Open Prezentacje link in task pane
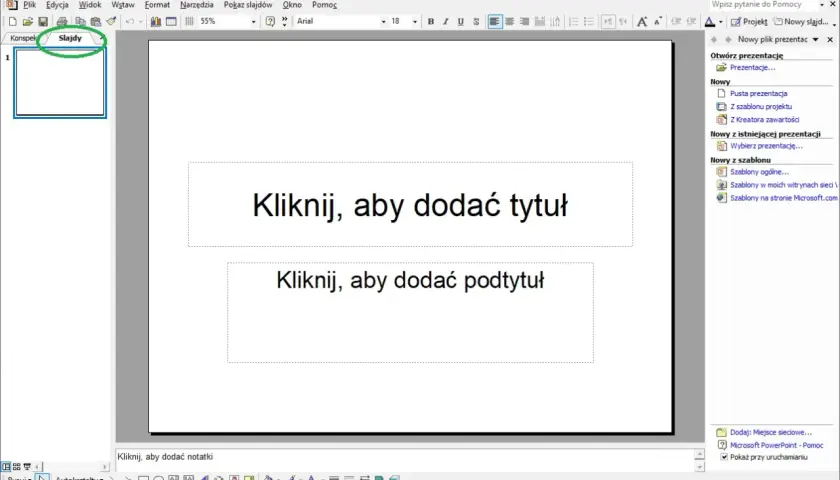The width and height of the screenshot is (840, 480). 752,68
